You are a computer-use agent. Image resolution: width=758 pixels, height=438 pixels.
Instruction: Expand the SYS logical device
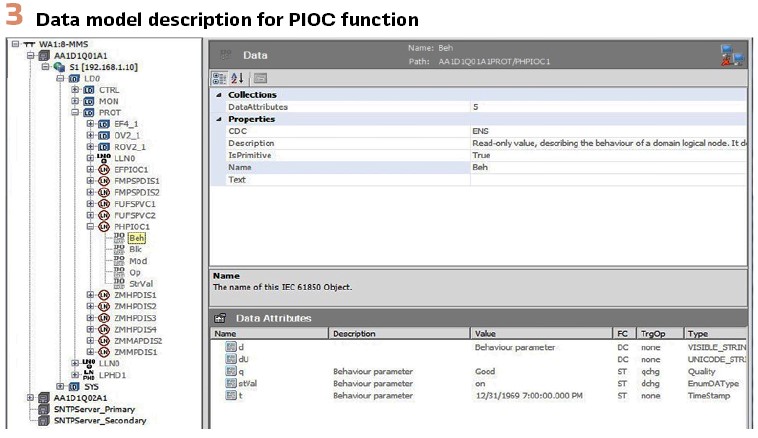pos(61,386)
